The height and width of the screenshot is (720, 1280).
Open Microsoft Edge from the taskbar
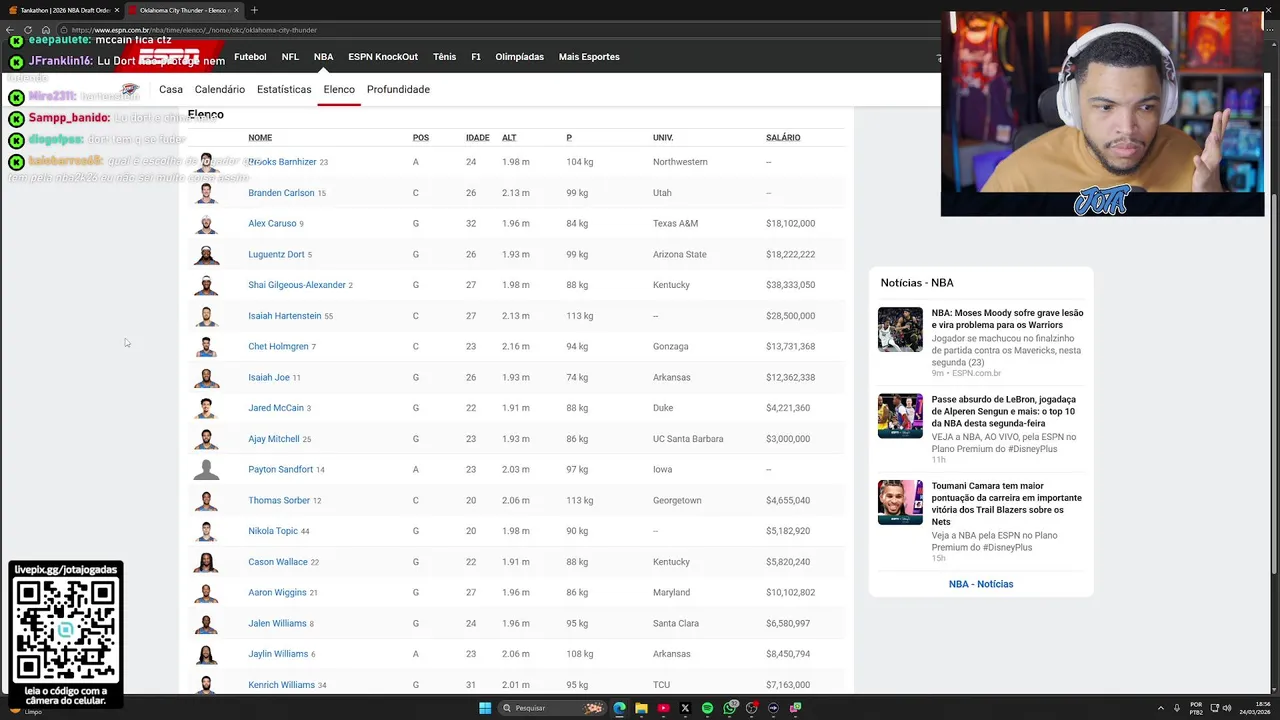619,708
